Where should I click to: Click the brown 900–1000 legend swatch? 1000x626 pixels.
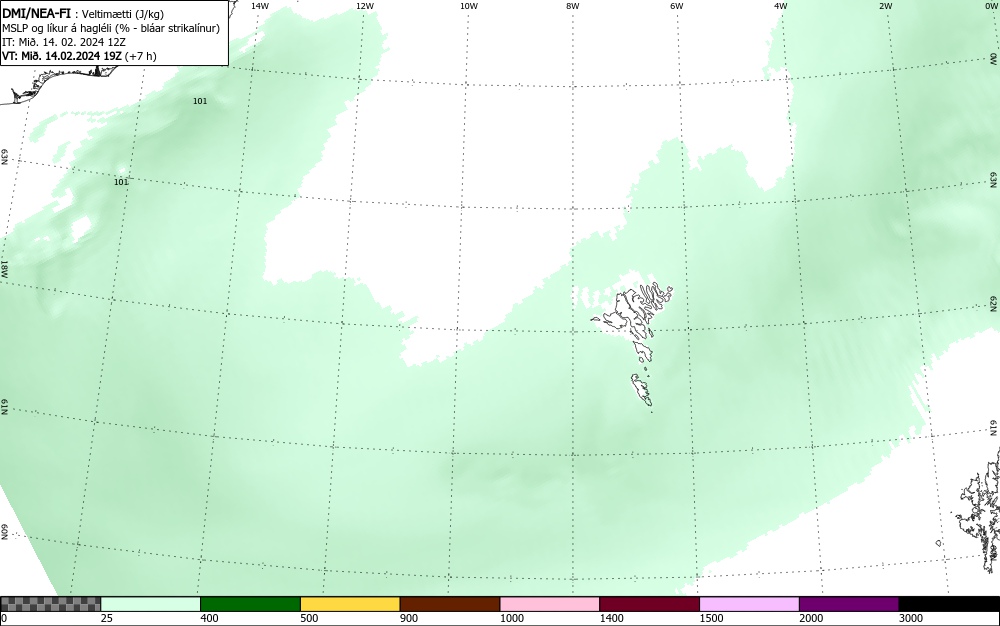450,604
